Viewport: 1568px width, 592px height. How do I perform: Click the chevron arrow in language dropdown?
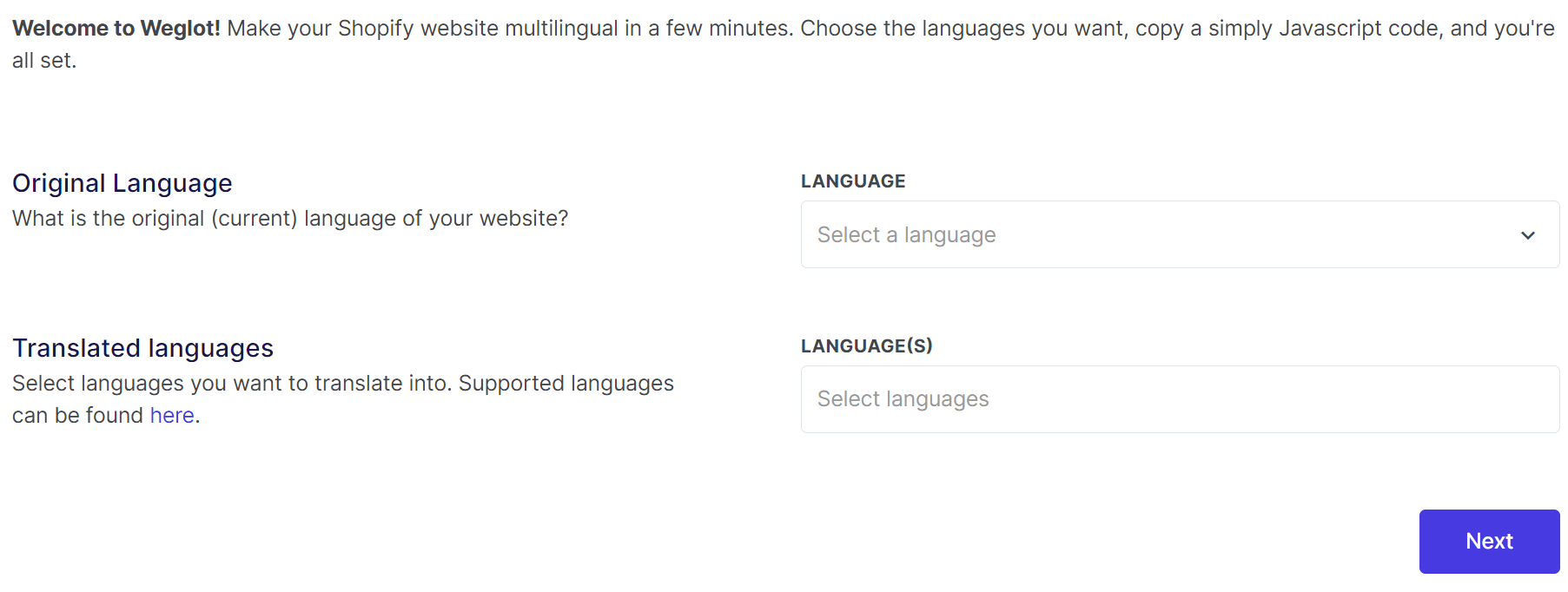pyautogui.click(x=1528, y=235)
